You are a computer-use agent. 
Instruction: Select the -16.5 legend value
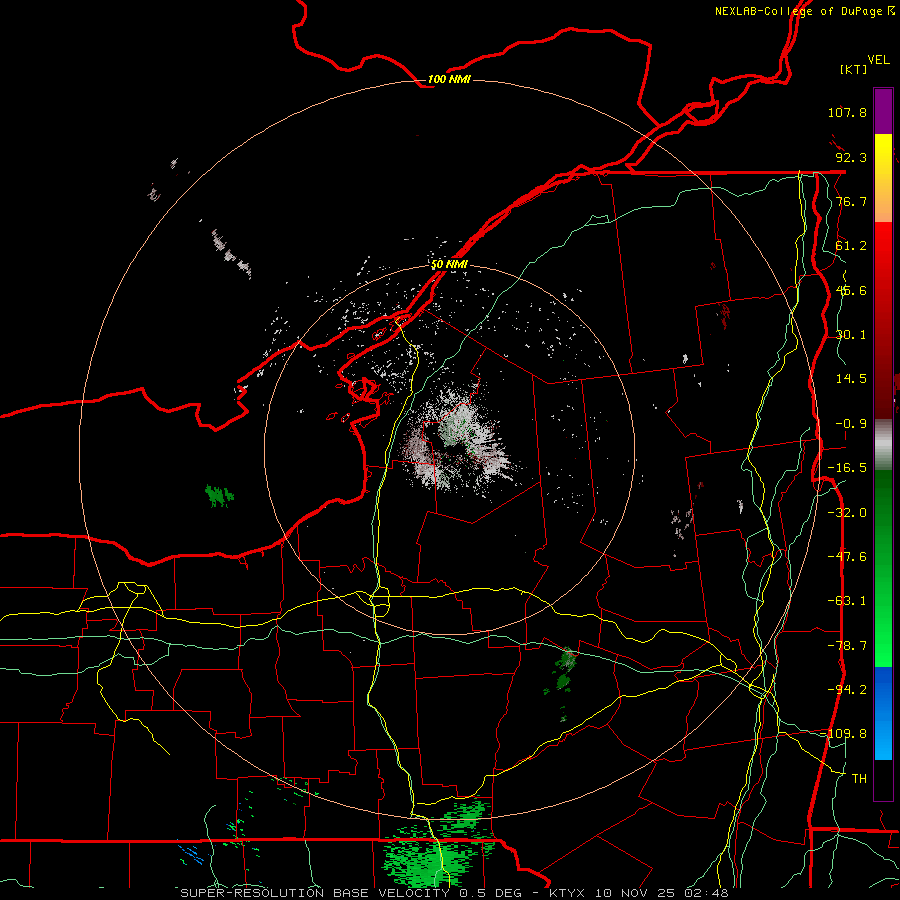(x=847, y=468)
